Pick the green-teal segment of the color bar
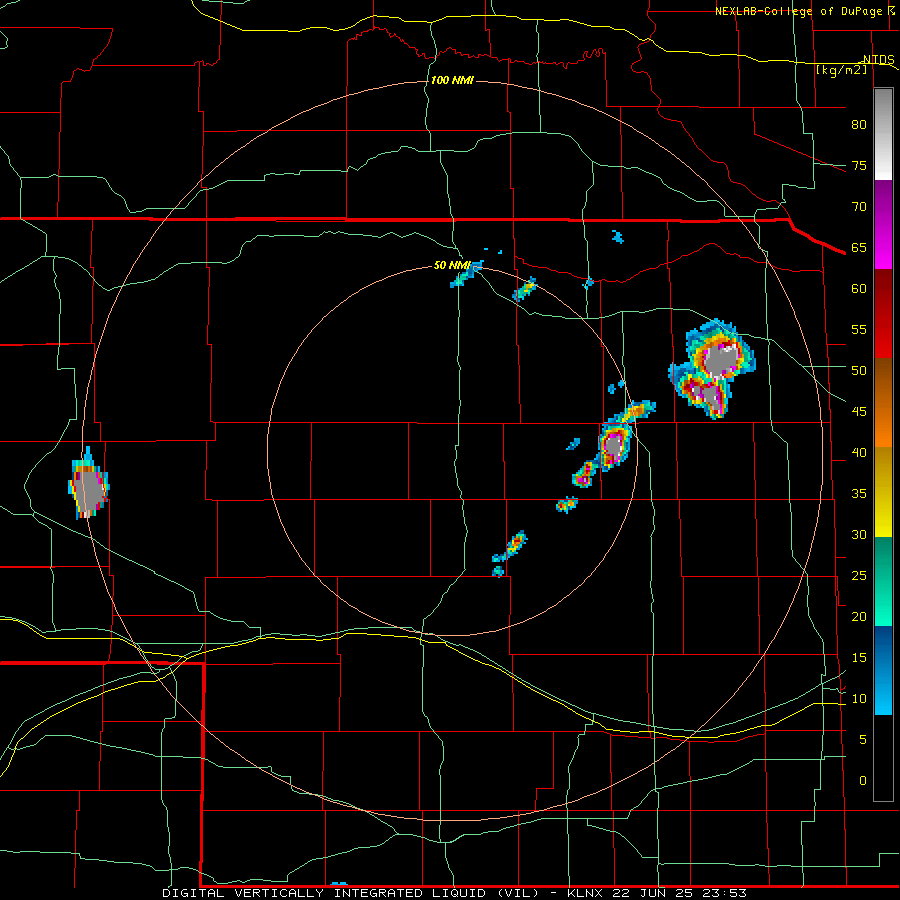 [x=883, y=581]
